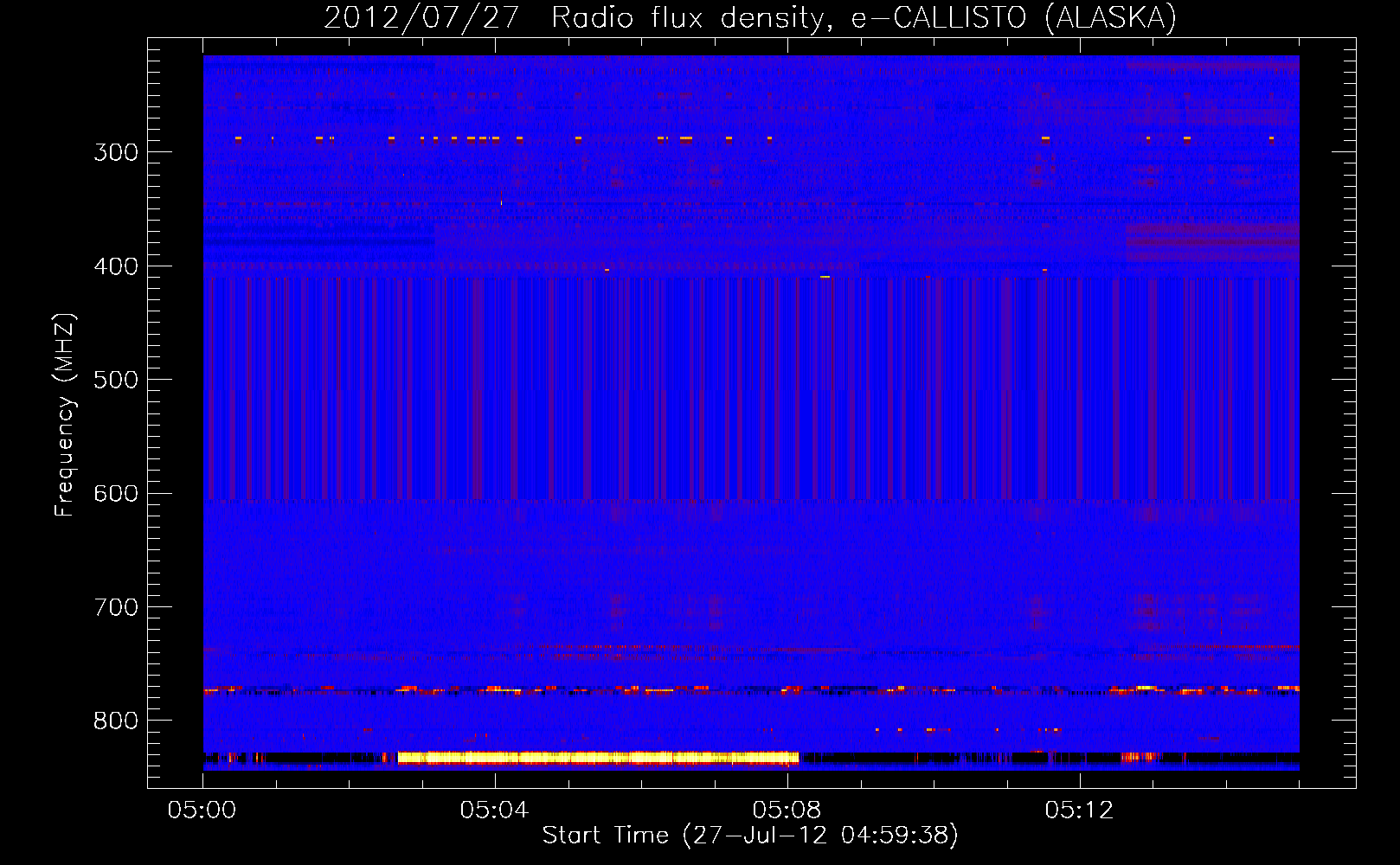Click the "Start Time (27-Jul-12 04:59:38)" x-axis label
This screenshot has width=1400, height=865.
[750, 836]
